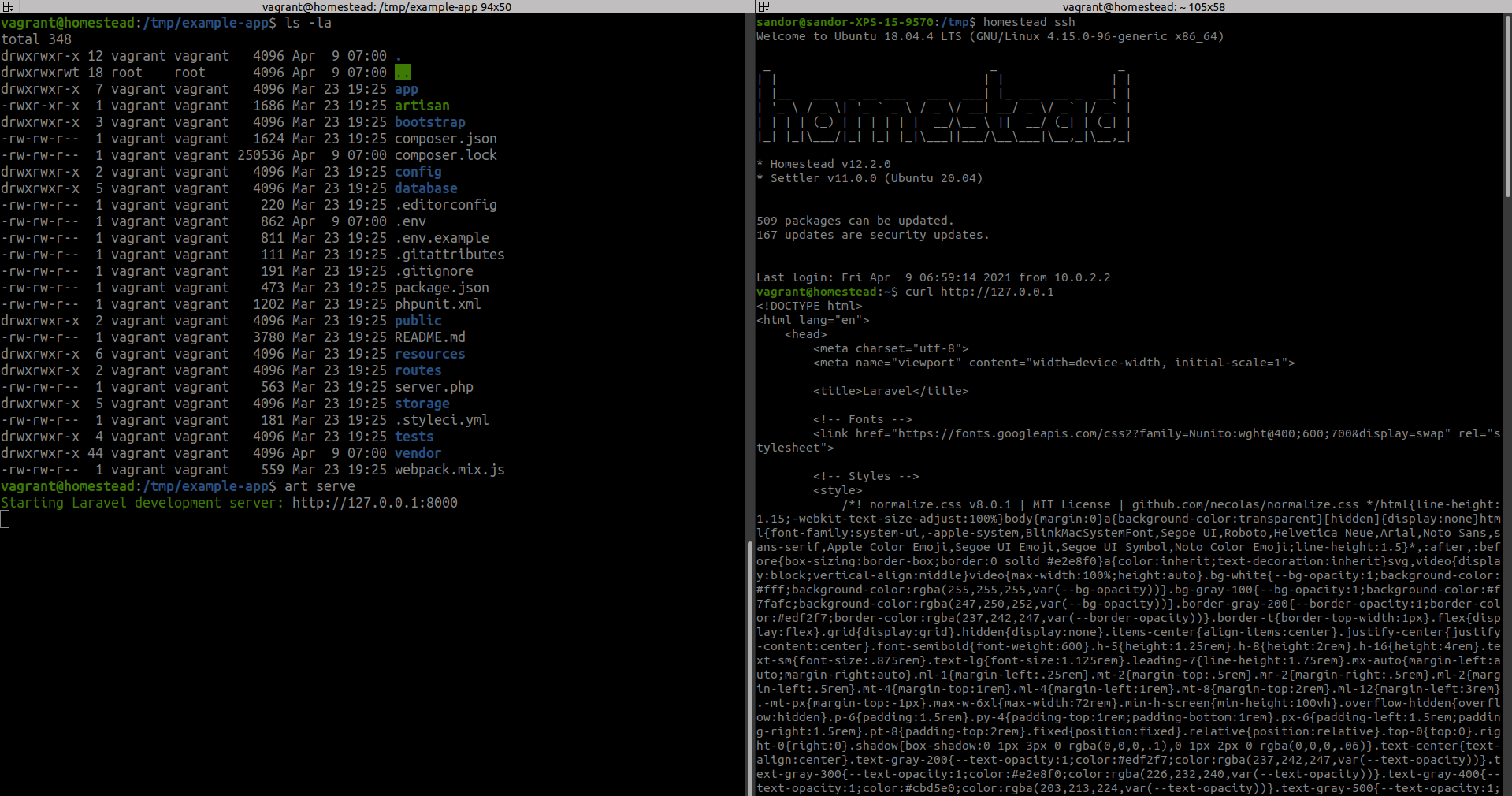The width and height of the screenshot is (1512, 796).
Task: Click the 'Settler v11.0.0 (Ubuntu 20.04)' line
Action: pyautogui.click(x=876, y=178)
